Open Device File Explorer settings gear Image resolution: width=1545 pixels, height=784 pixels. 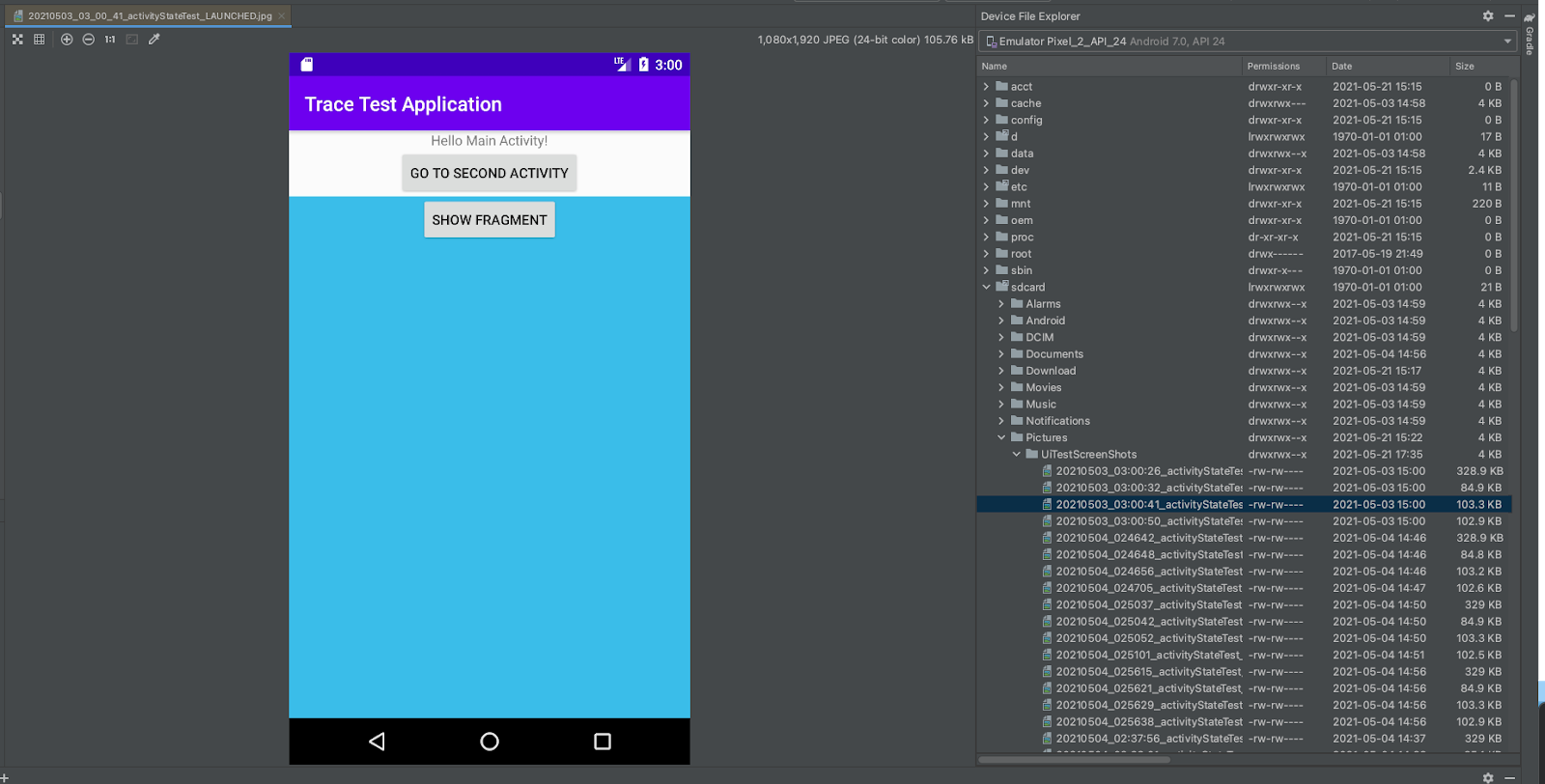[1488, 16]
